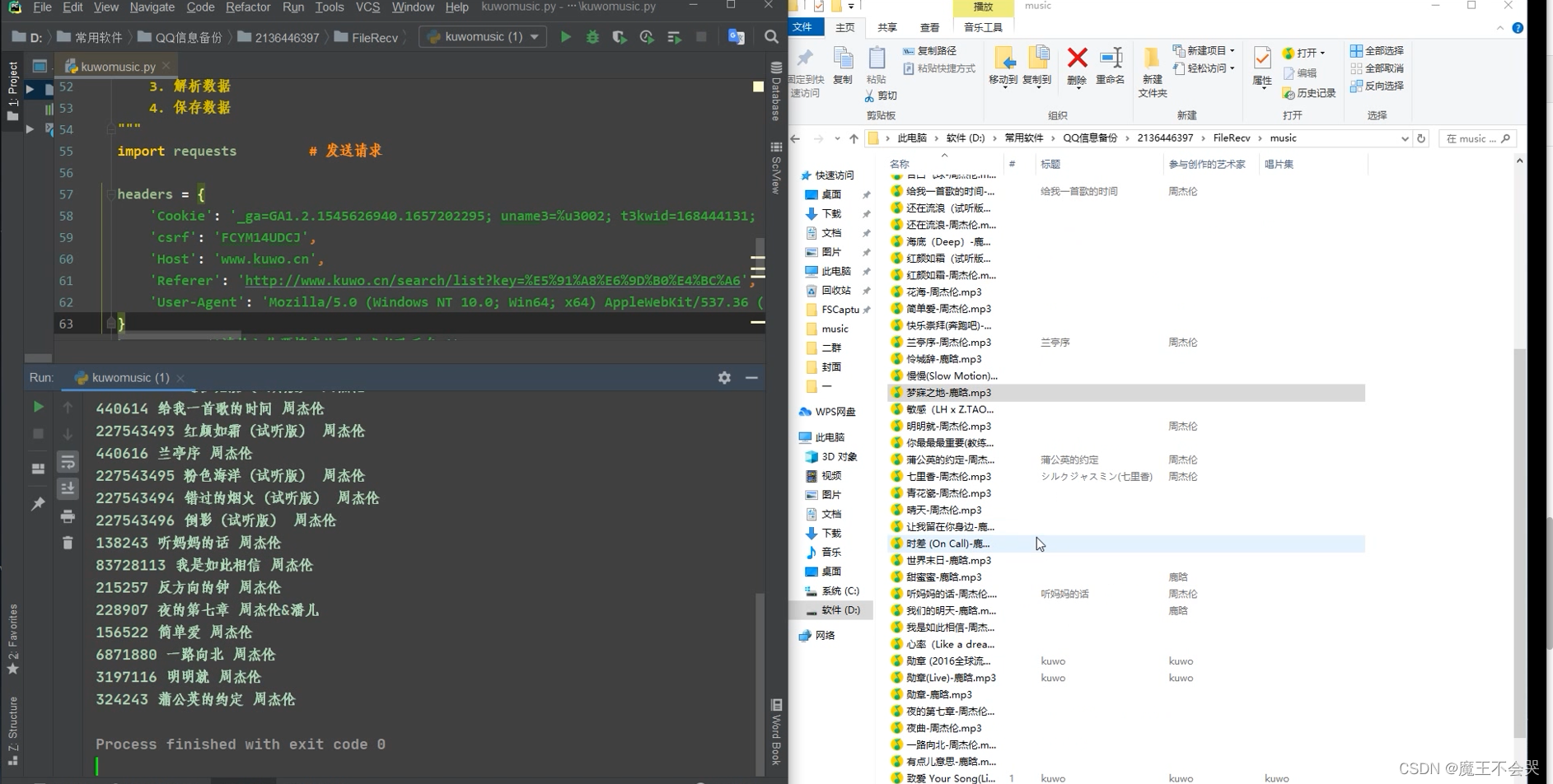Viewport: 1553px width, 784px height.
Task: Expand the address bar history dropdown
Action: coord(1405,138)
